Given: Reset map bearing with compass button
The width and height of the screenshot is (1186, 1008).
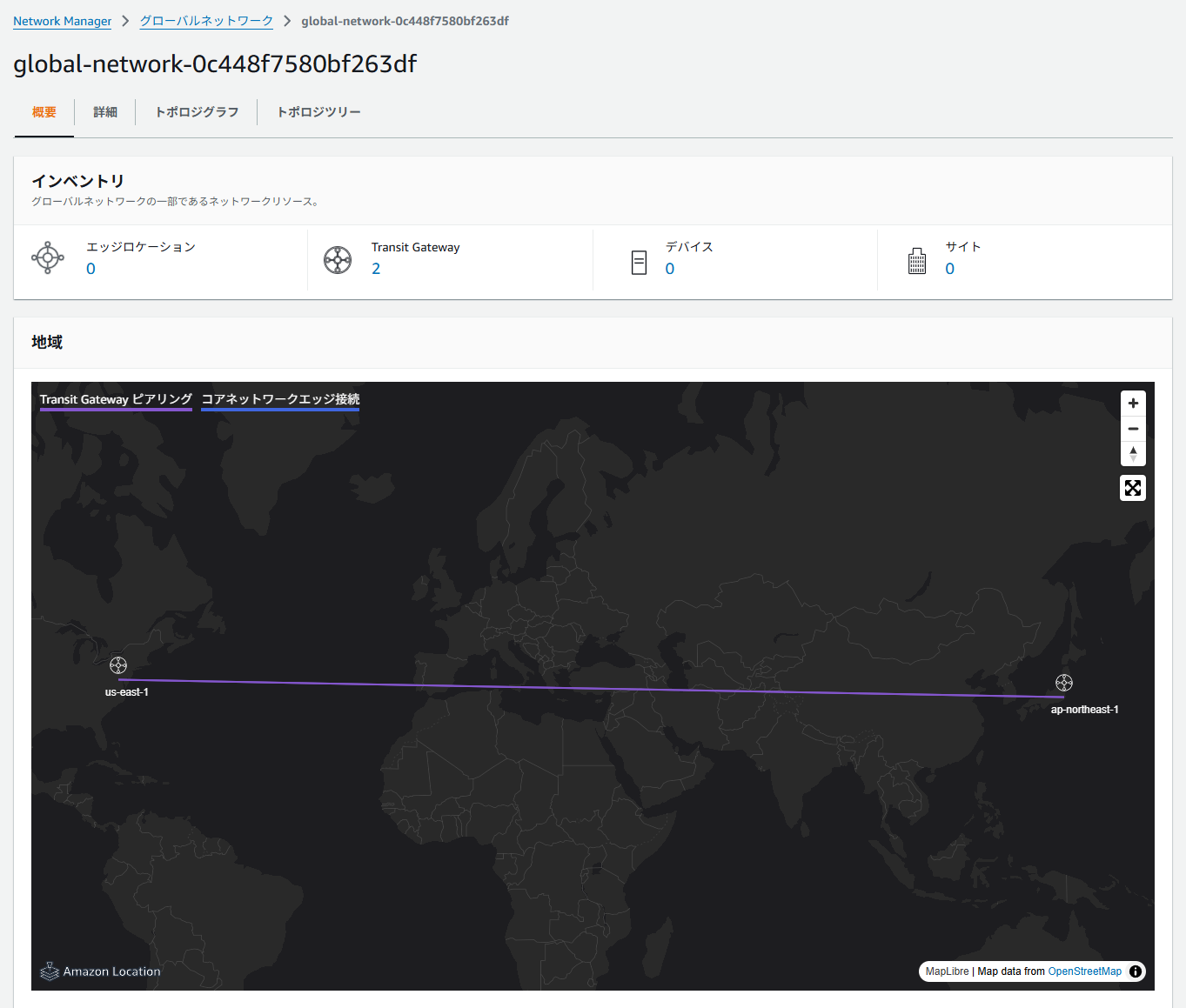Looking at the screenshot, I should coord(1133,454).
